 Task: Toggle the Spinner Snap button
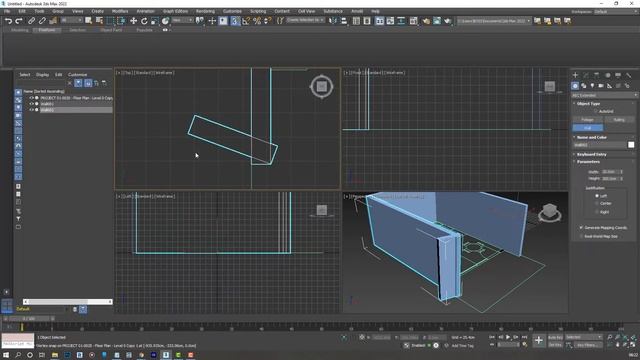point(267,21)
